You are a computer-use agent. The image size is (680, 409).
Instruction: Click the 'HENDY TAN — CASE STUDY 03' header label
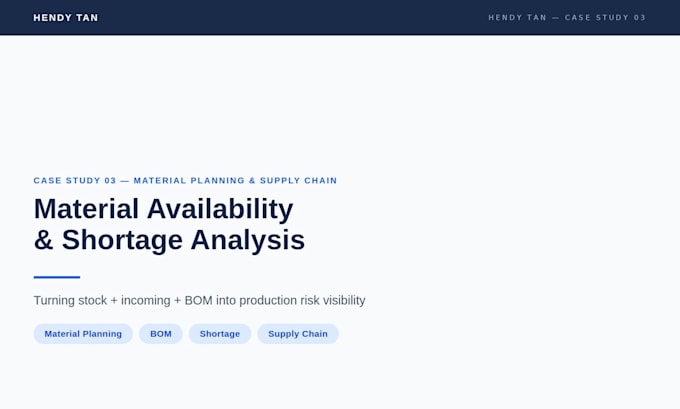click(567, 18)
